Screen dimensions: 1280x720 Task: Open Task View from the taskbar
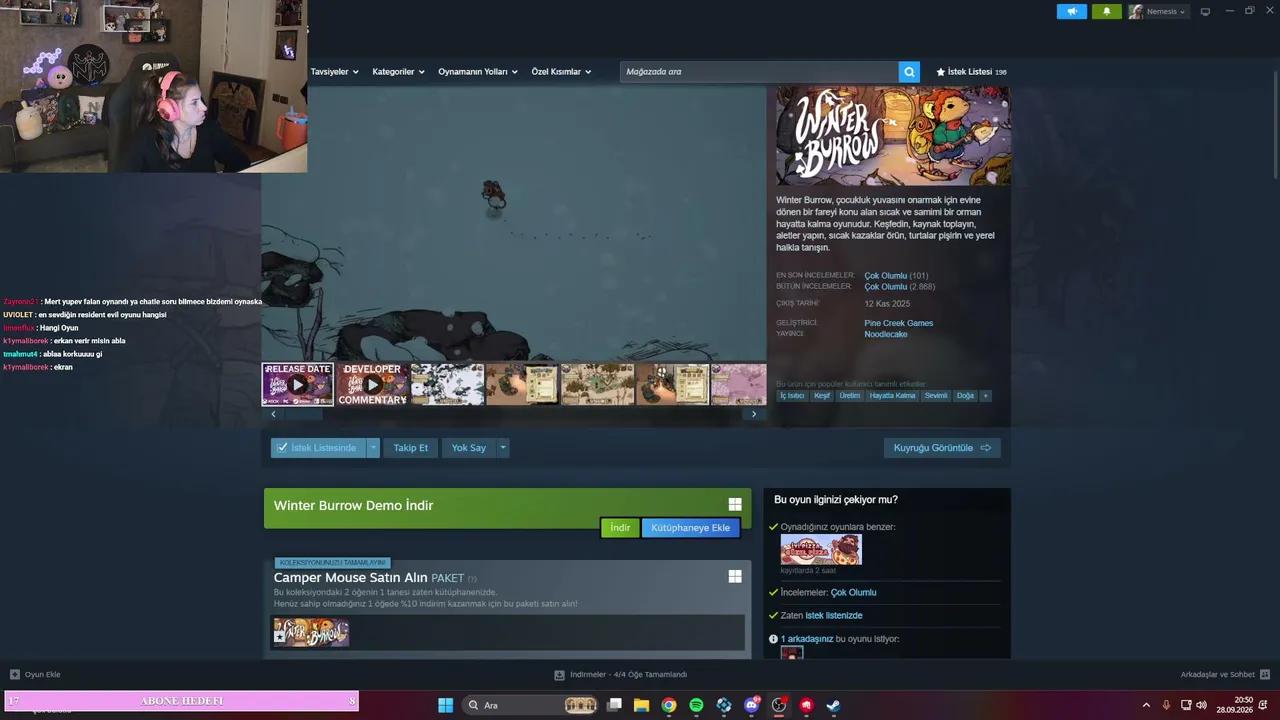[x=614, y=705]
